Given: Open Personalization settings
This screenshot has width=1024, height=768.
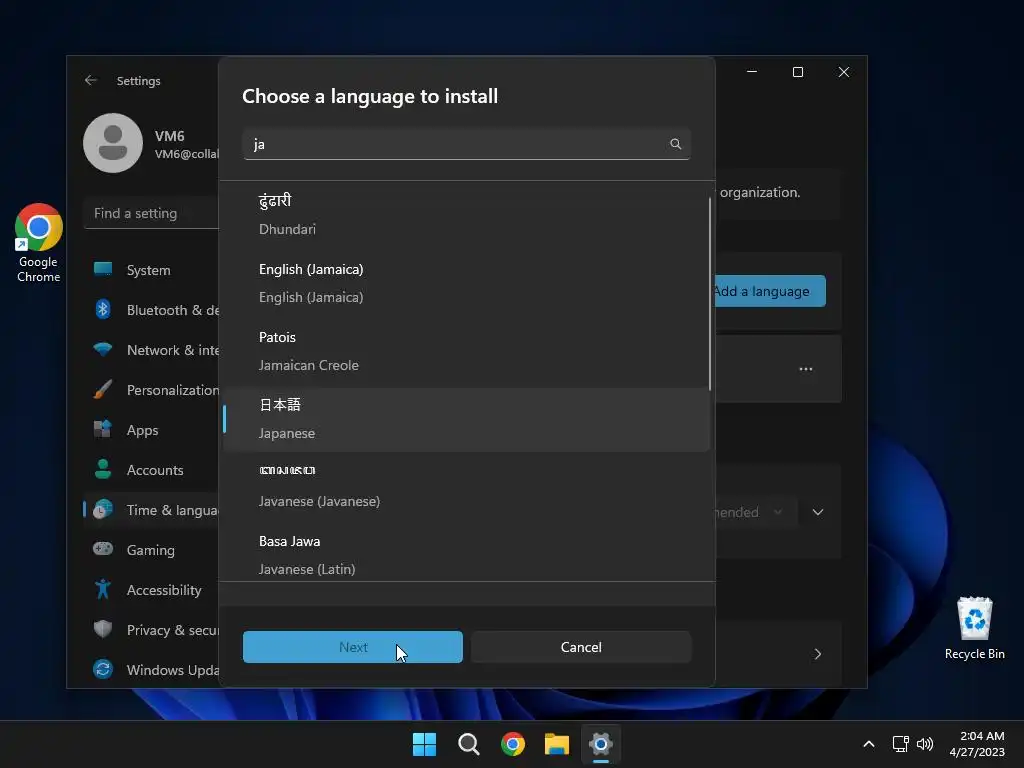Looking at the screenshot, I should (x=152, y=390).
